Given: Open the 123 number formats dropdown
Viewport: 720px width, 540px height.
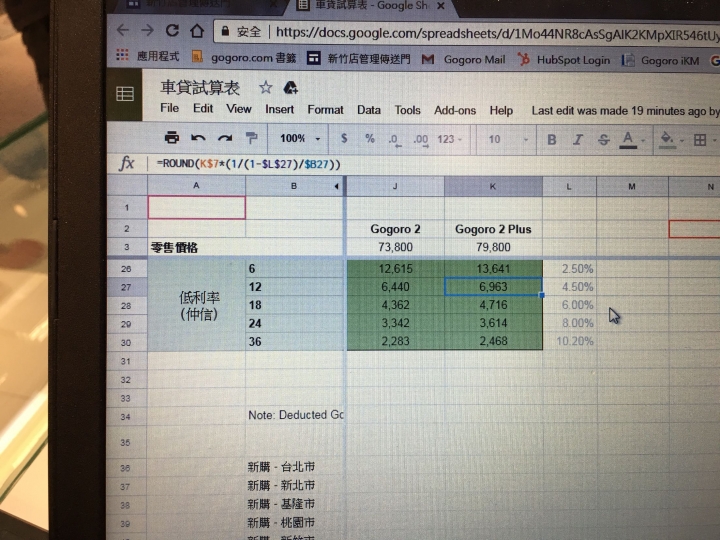Looking at the screenshot, I should coord(449,139).
